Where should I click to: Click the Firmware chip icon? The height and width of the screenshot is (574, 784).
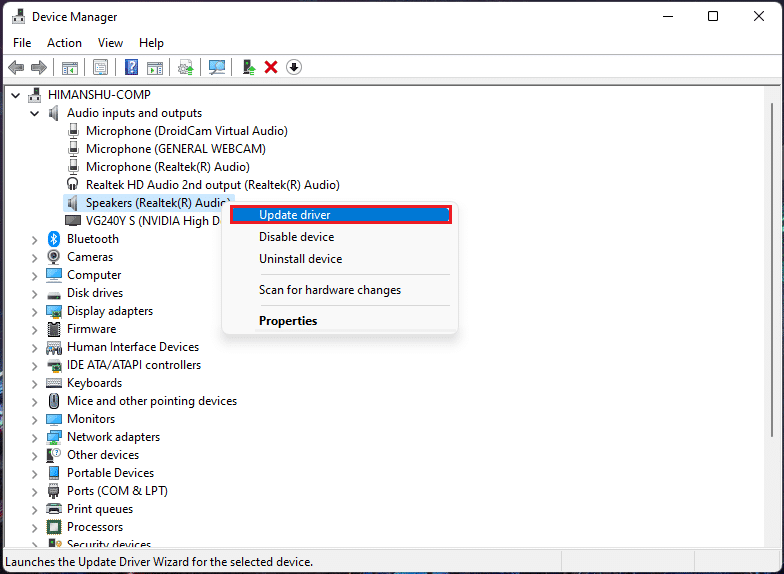(x=54, y=329)
